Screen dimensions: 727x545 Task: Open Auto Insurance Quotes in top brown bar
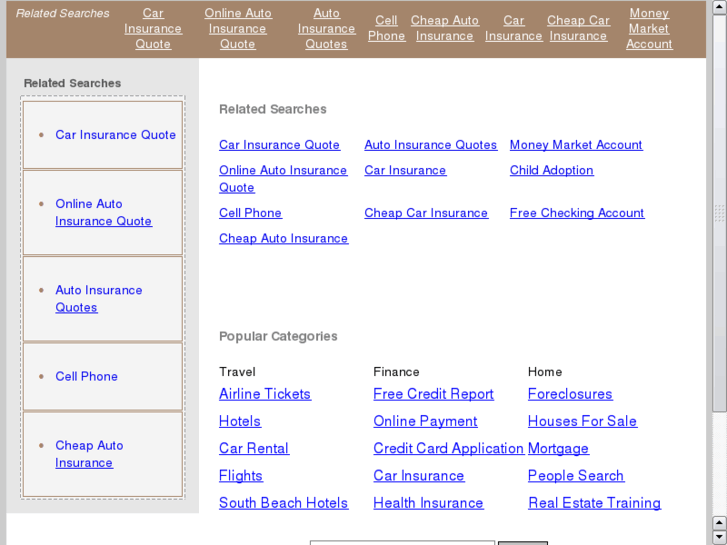pos(326,29)
